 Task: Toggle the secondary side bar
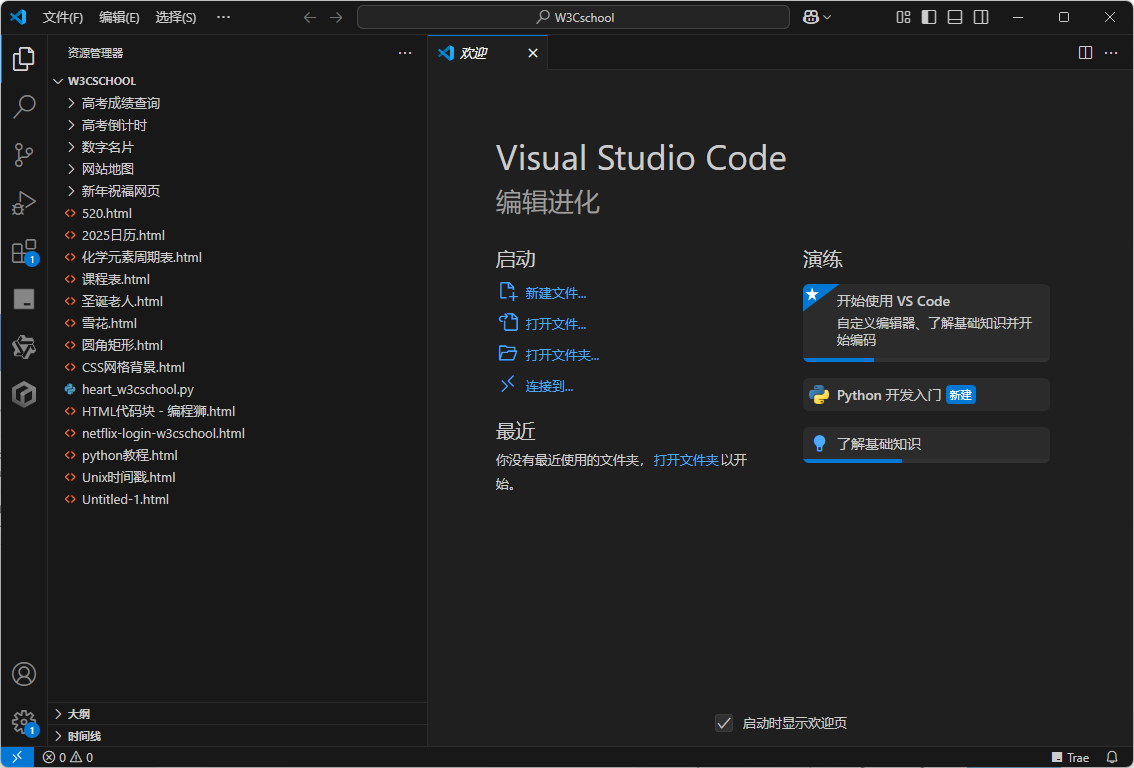pyautogui.click(x=981, y=17)
